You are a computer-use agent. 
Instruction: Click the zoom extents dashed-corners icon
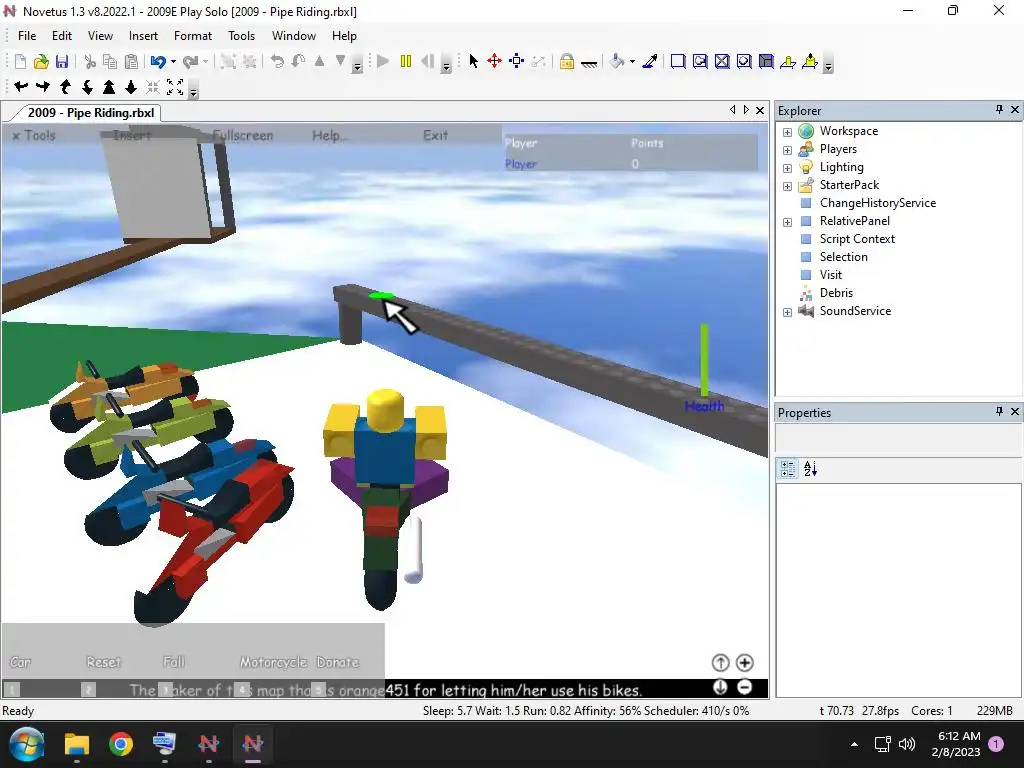coord(175,86)
